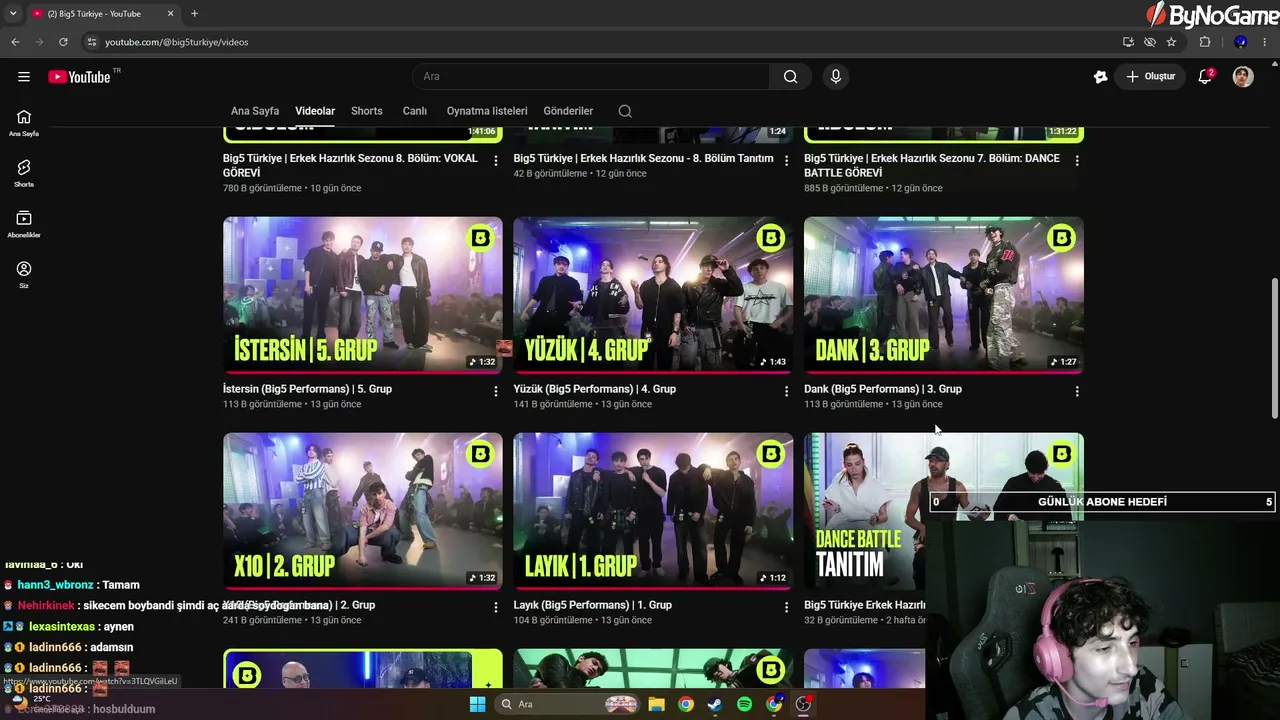
Task: Open video title Dank (Big5 Performans) | 3. Grup
Action: point(883,389)
